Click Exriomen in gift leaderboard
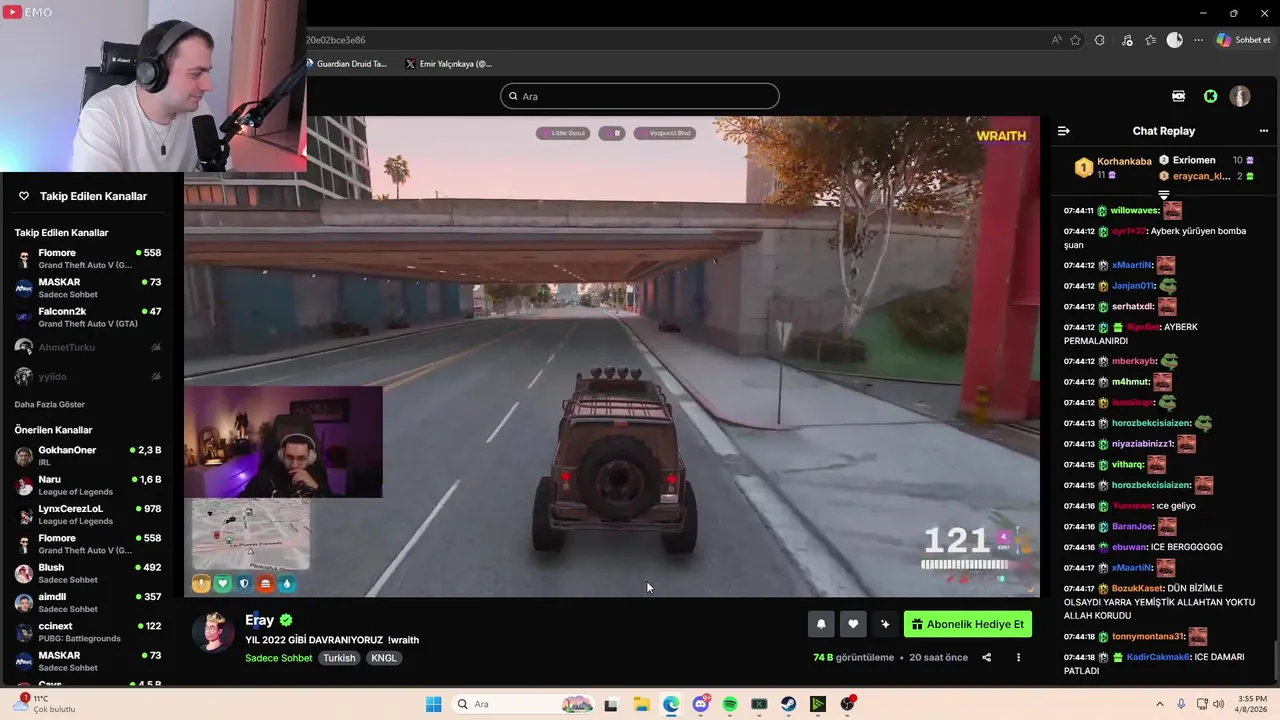This screenshot has height=720, width=1280. [x=1194, y=160]
